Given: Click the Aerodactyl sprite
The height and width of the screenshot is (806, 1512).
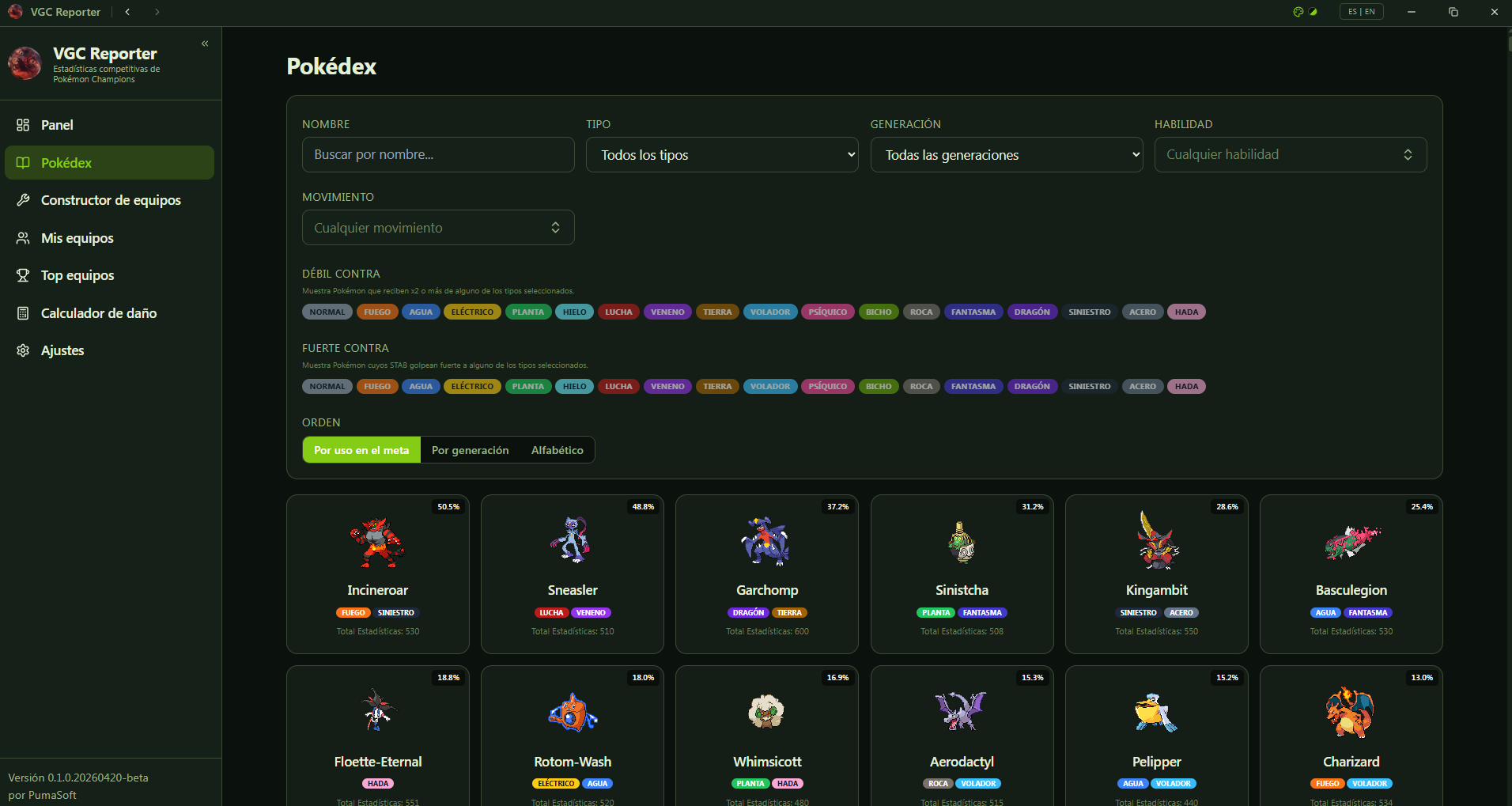Looking at the screenshot, I should [x=961, y=710].
